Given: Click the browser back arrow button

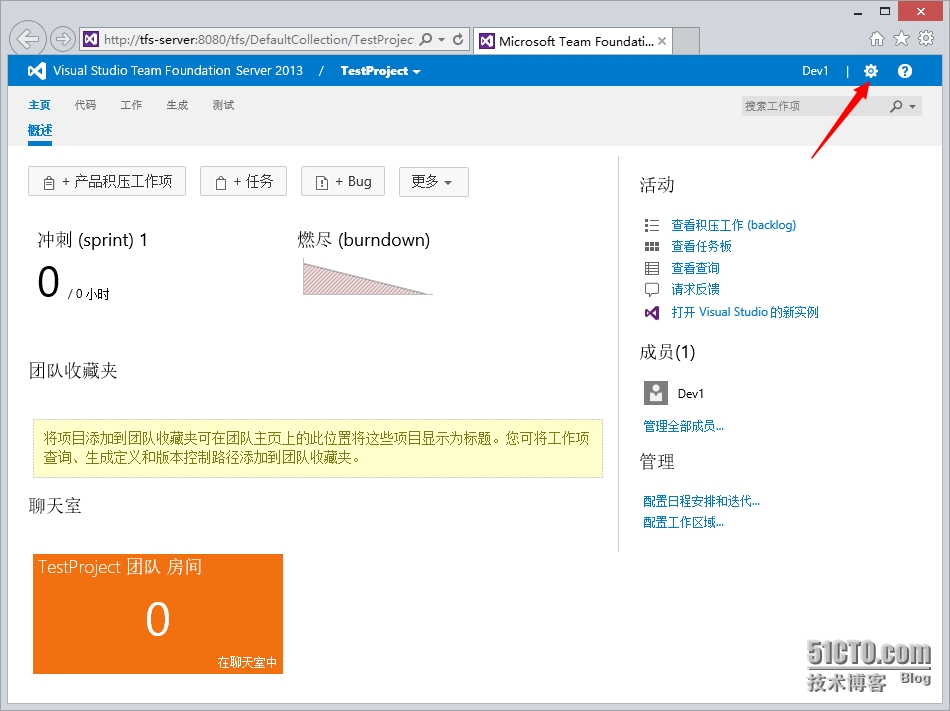Looking at the screenshot, I should click(28, 39).
